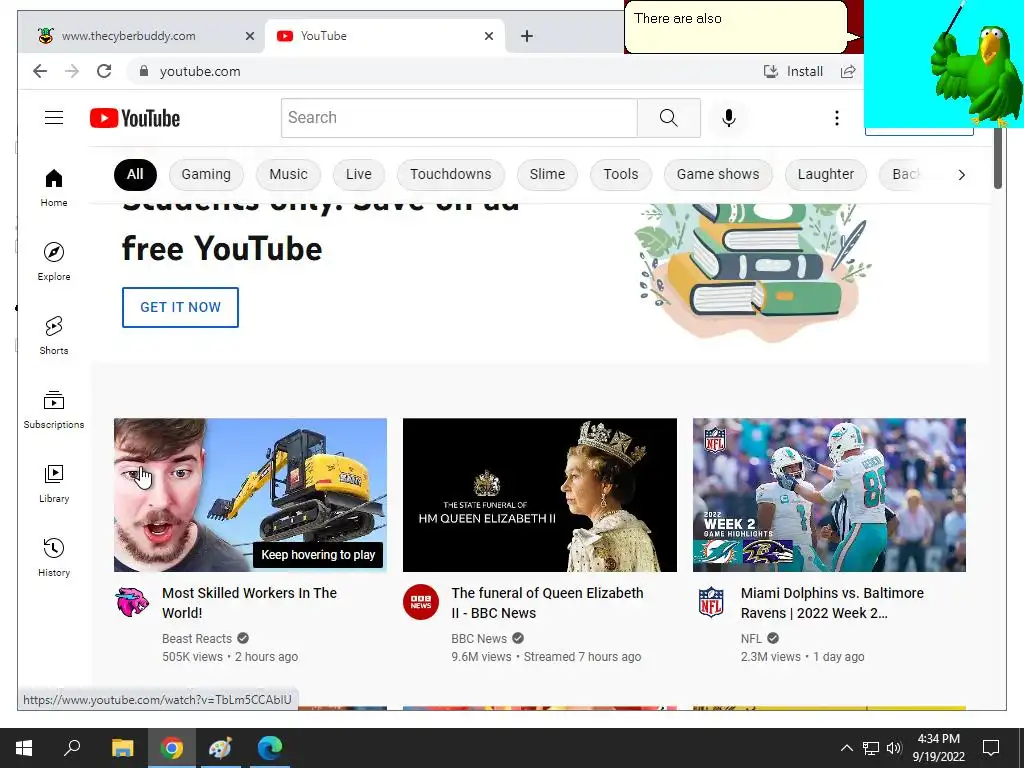Image resolution: width=1024 pixels, height=768 pixels.
Task: Select the Laughter filter chip
Action: tap(825, 174)
